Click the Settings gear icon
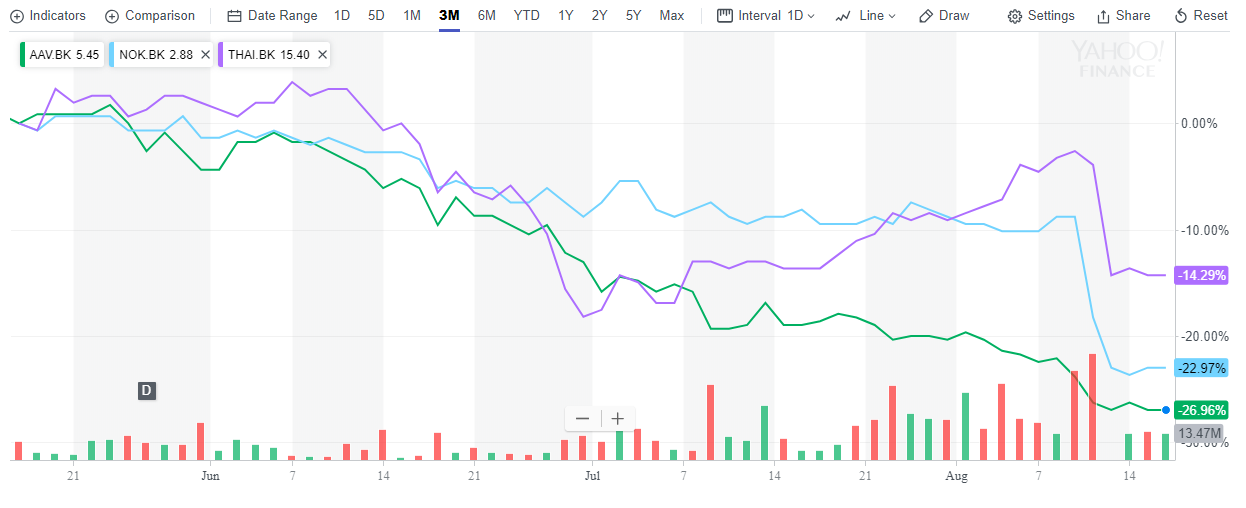Image resolution: width=1246 pixels, height=508 pixels. 1015,16
